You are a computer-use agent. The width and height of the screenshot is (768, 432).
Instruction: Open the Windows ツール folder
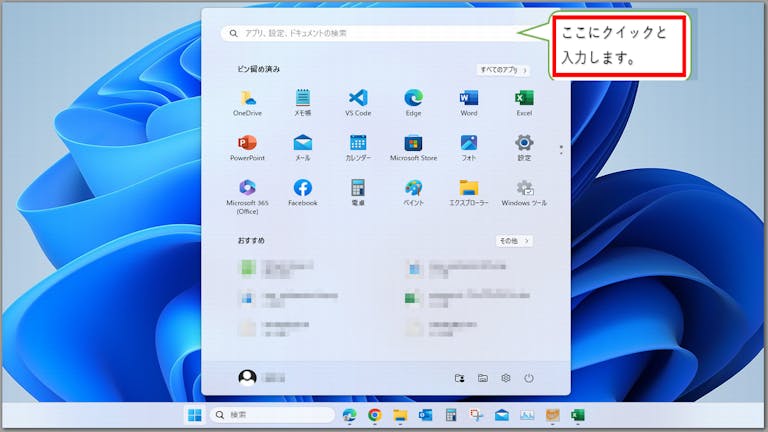click(x=524, y=193)
